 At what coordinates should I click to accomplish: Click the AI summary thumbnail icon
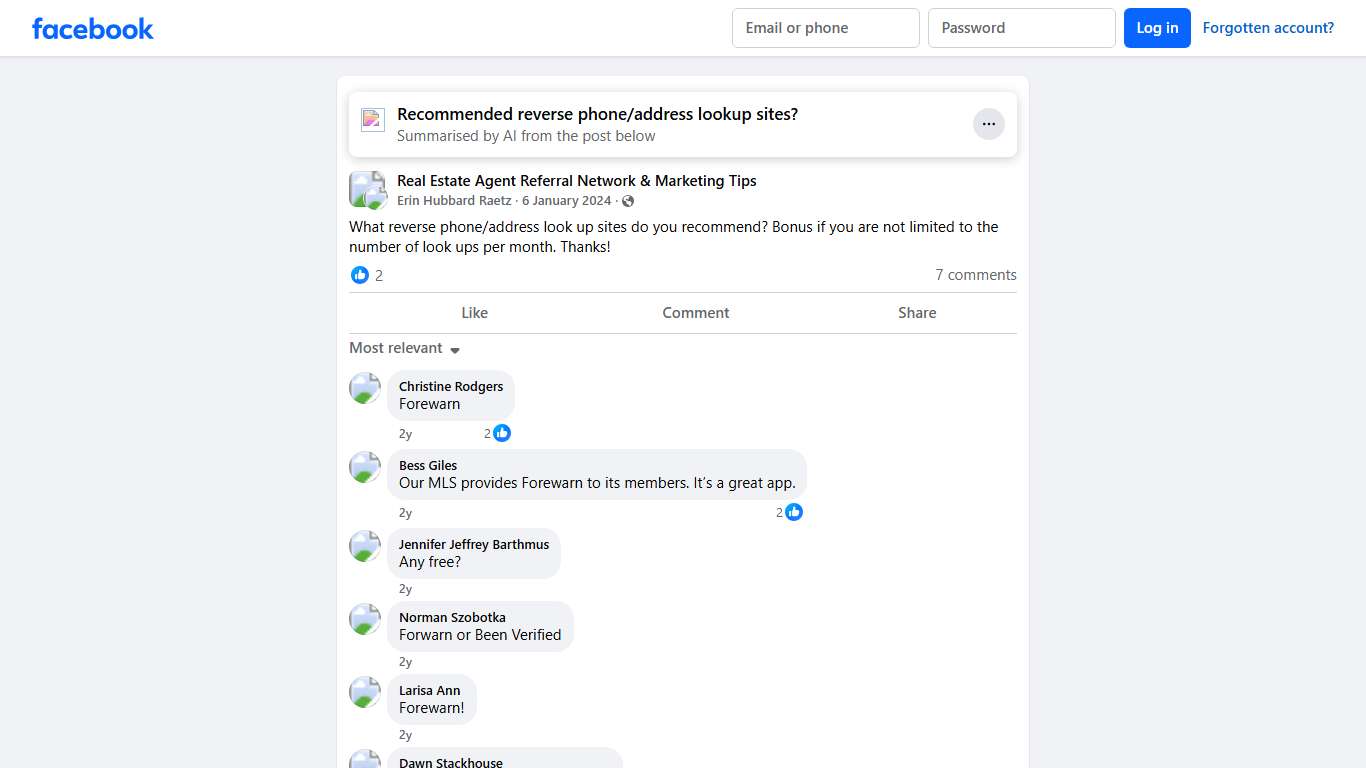click(x=372, y=119)
